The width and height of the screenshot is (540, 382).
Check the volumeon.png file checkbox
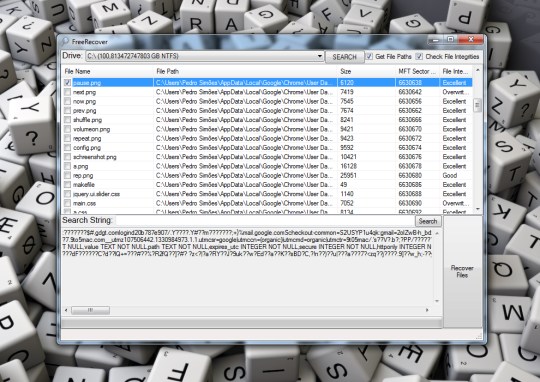(x=68, y=129)
